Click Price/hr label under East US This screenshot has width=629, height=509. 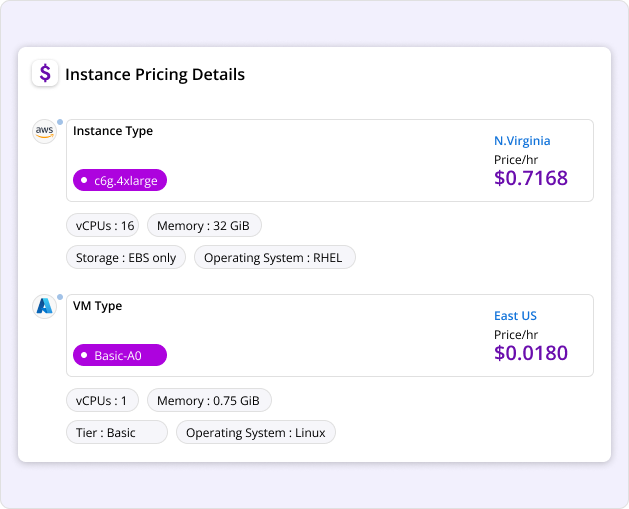click(516, 335)
